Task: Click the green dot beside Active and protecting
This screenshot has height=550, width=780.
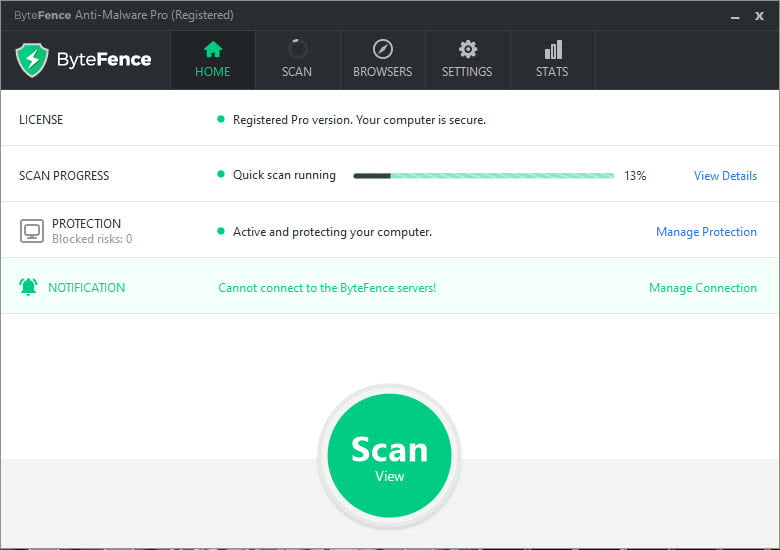Action: point(221,231)
